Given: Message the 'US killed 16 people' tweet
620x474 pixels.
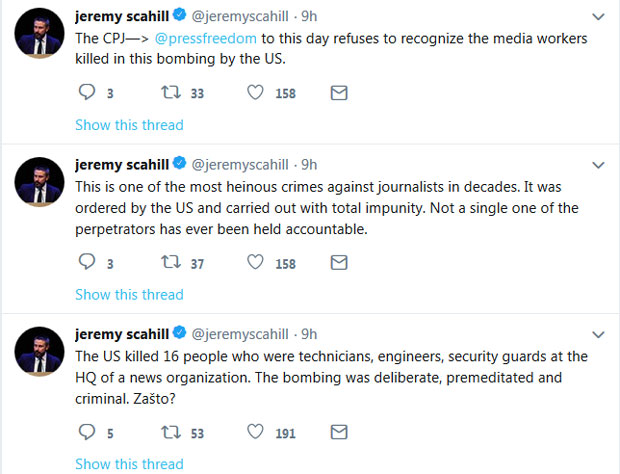Looking at the screenshot, I should click(x=338, y=432).
